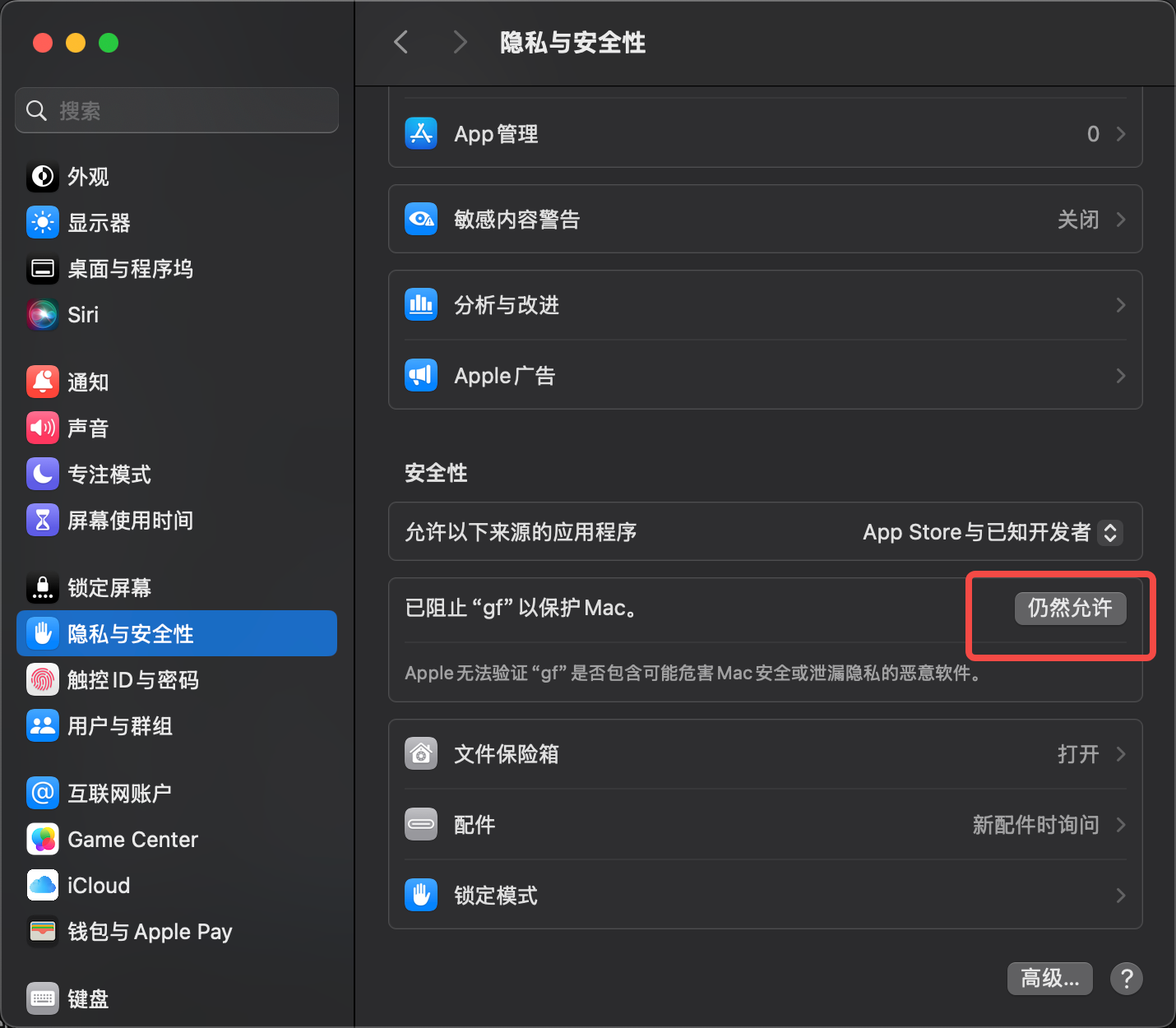1176x1028 pixels.
Task: Open 互联网账户 at-sign icon
Action: coord(43,794)
